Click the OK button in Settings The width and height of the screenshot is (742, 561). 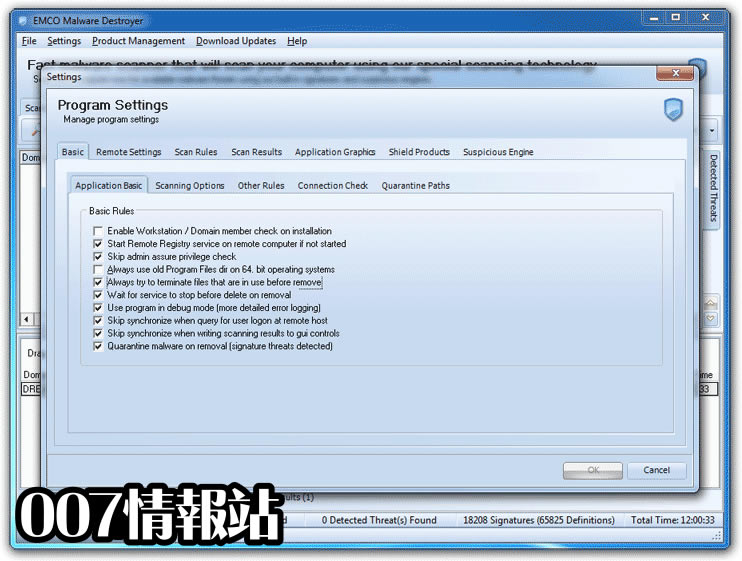coord(593,470)
